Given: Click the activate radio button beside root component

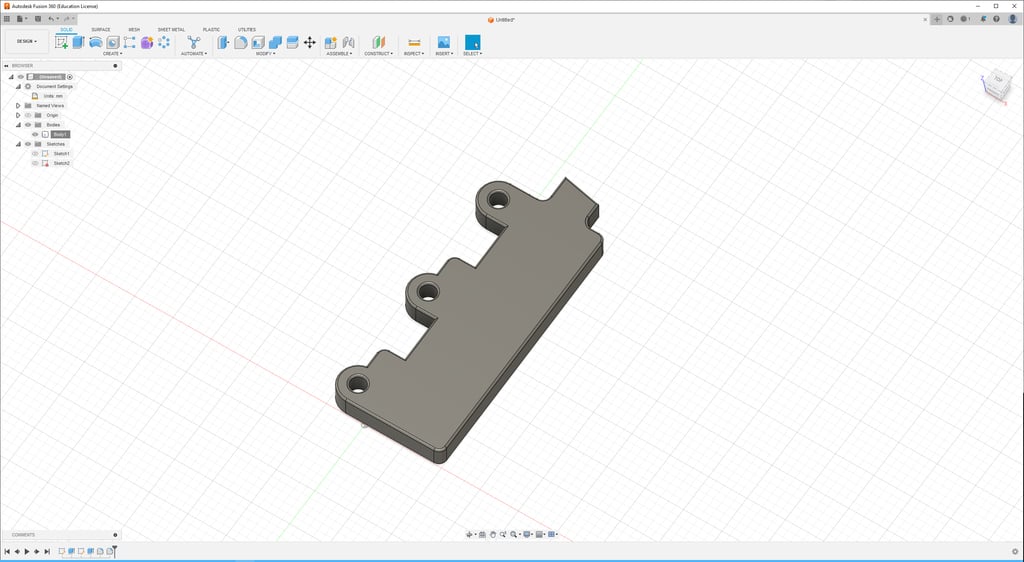Looking at the screenshot, I should 70,76.
